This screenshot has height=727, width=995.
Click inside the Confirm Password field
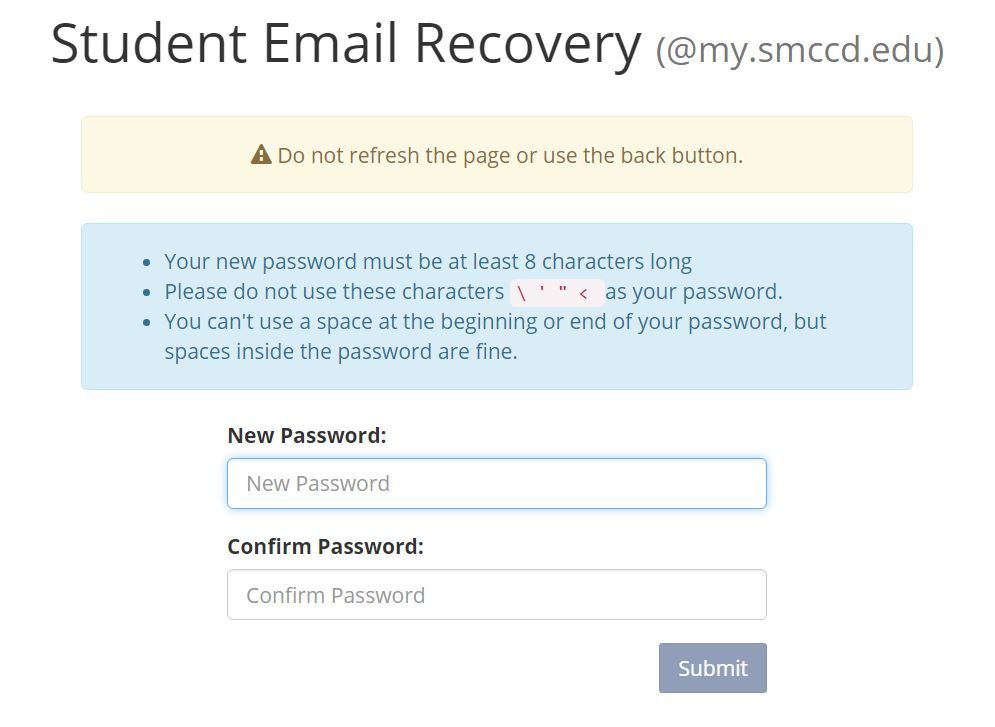(497, 594)
